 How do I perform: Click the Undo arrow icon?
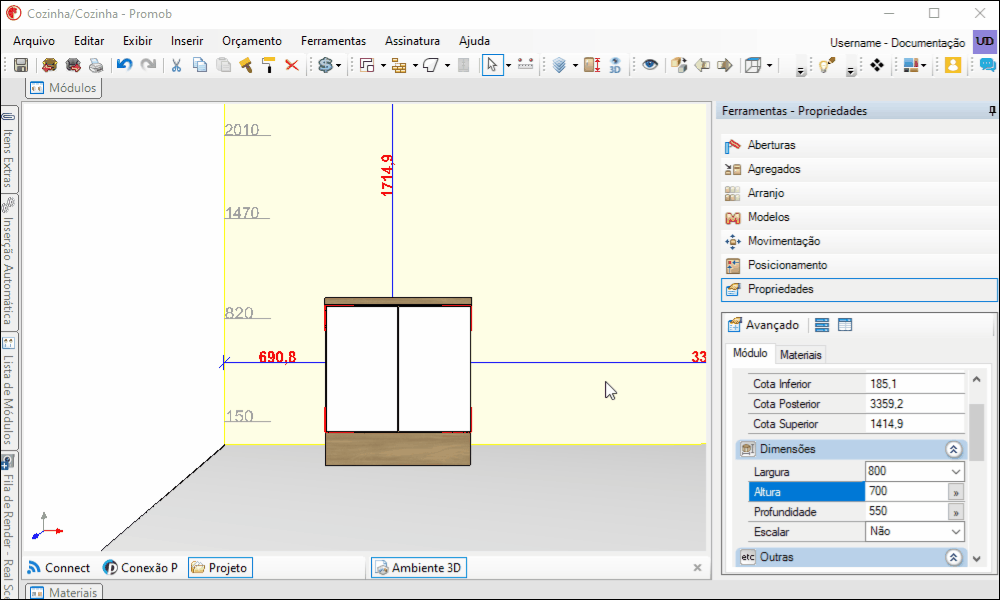coord(124,65)
